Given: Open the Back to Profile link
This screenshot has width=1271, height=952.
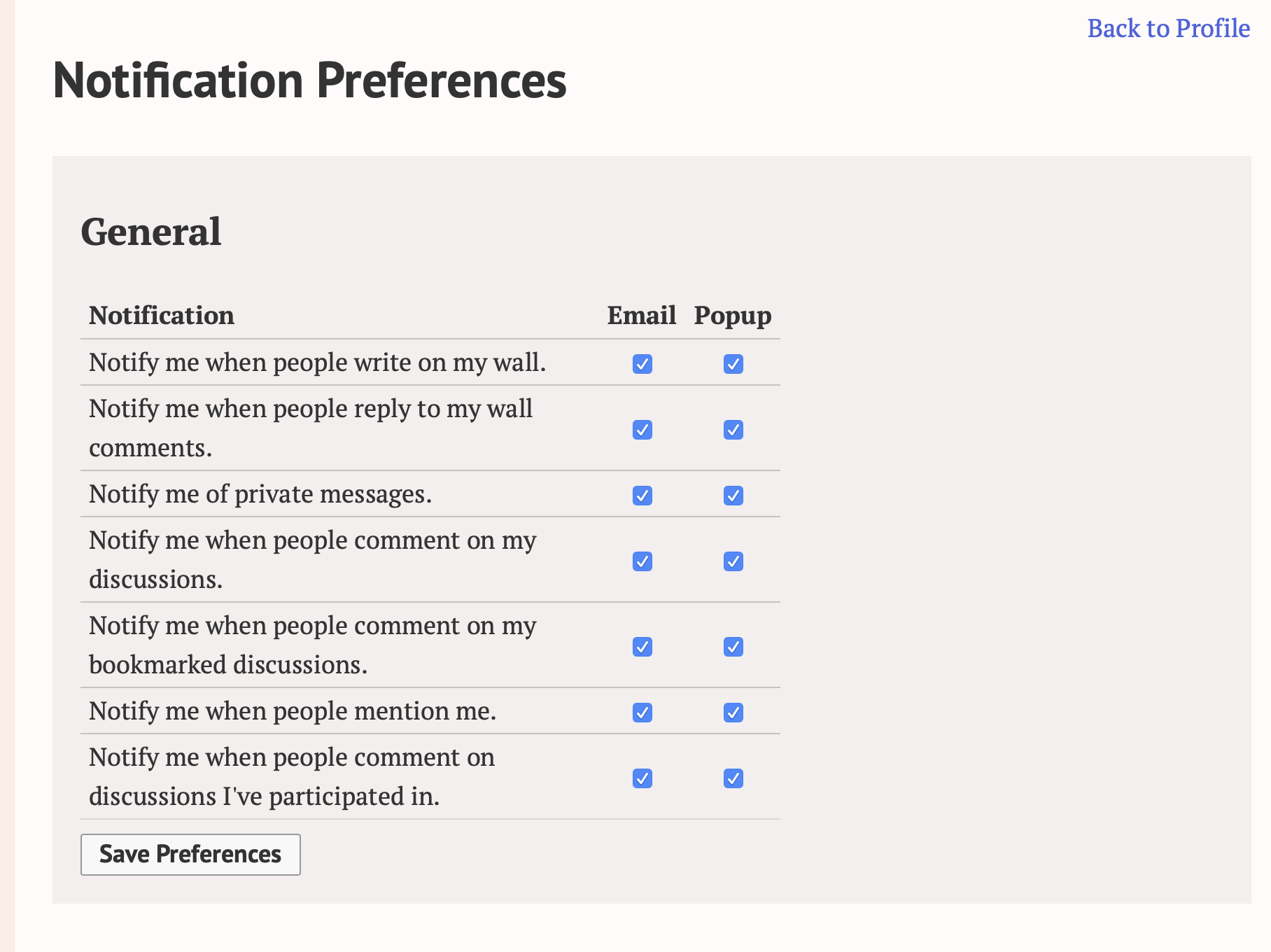Looking at the screenshot, I should tap(1168, 28).
